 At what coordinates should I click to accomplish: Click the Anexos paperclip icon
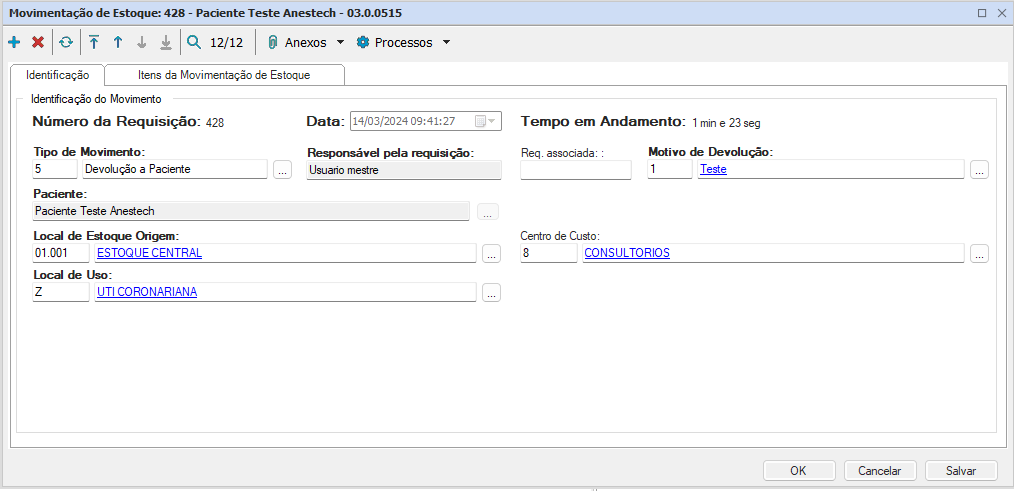pos(272,43)
